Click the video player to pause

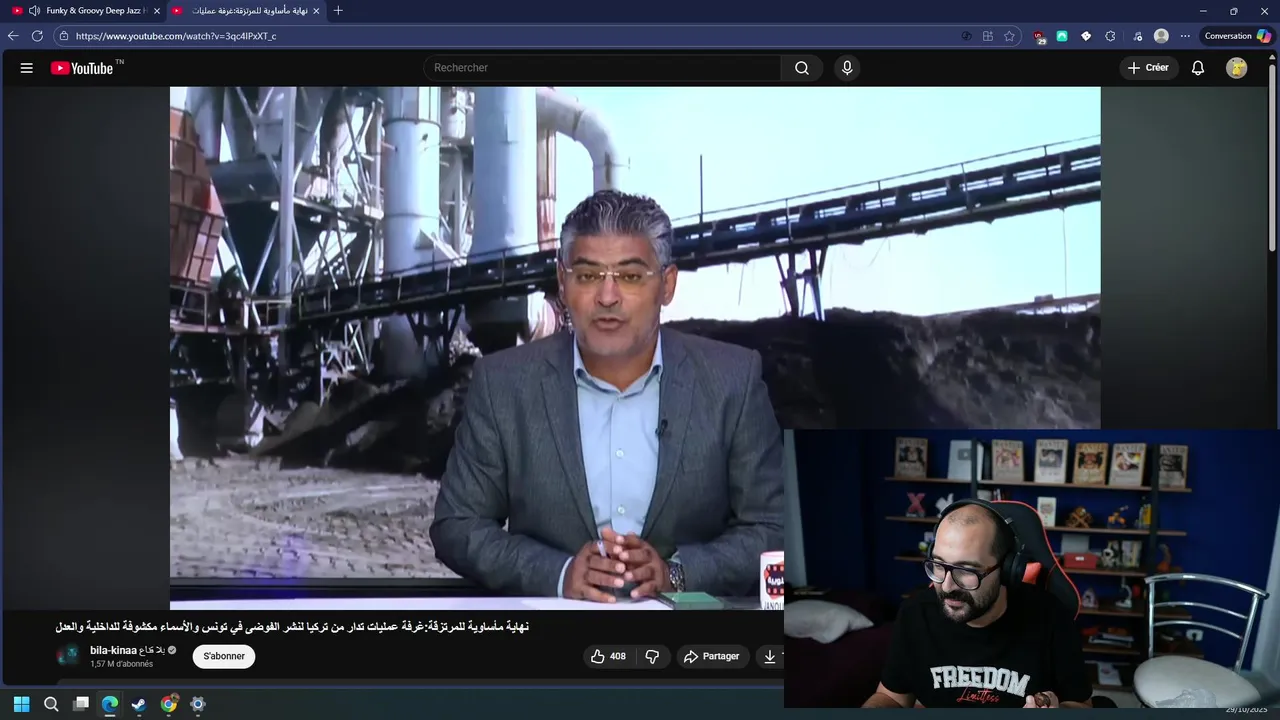(635, 347)
